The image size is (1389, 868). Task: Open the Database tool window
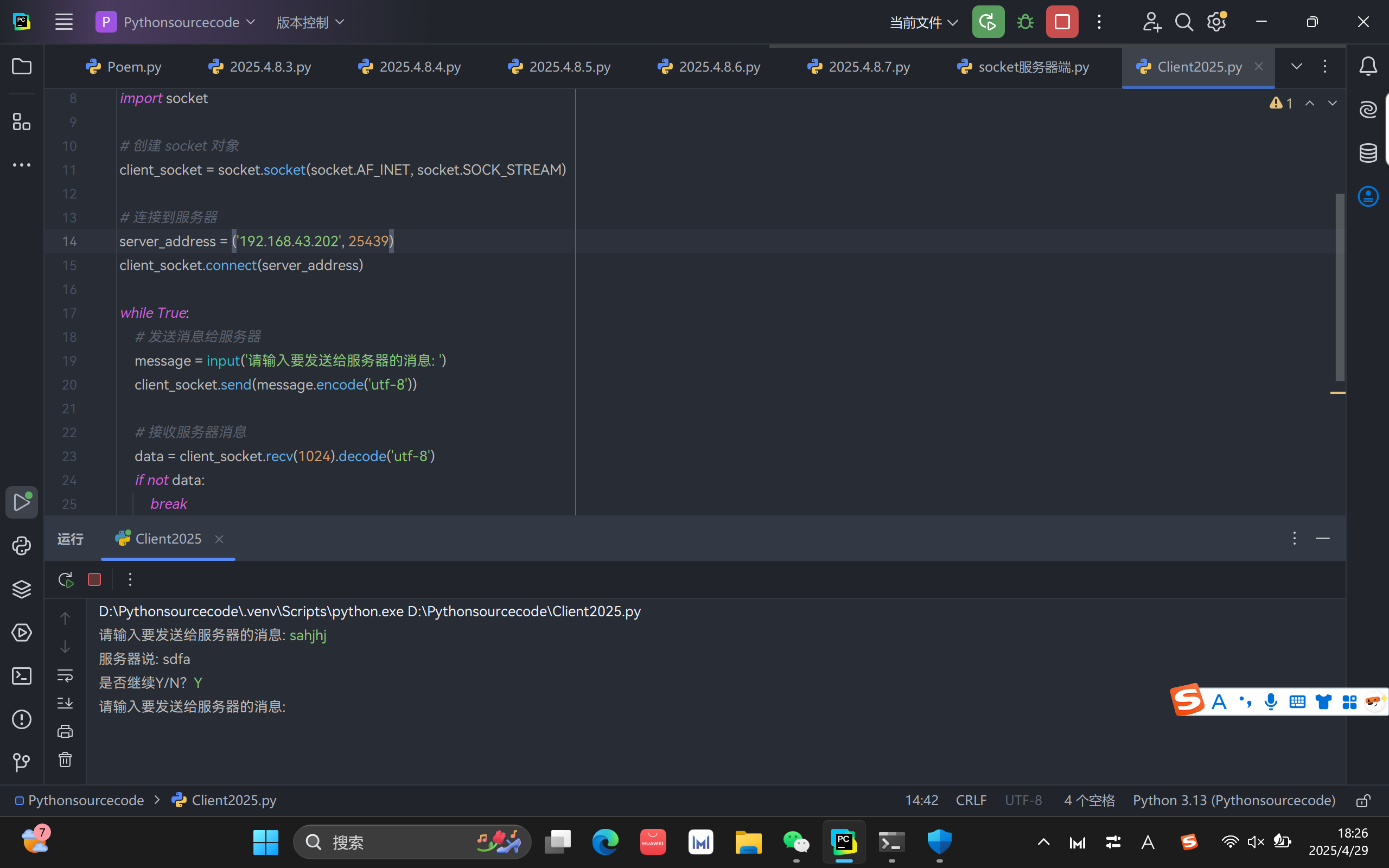[1368, 152]
